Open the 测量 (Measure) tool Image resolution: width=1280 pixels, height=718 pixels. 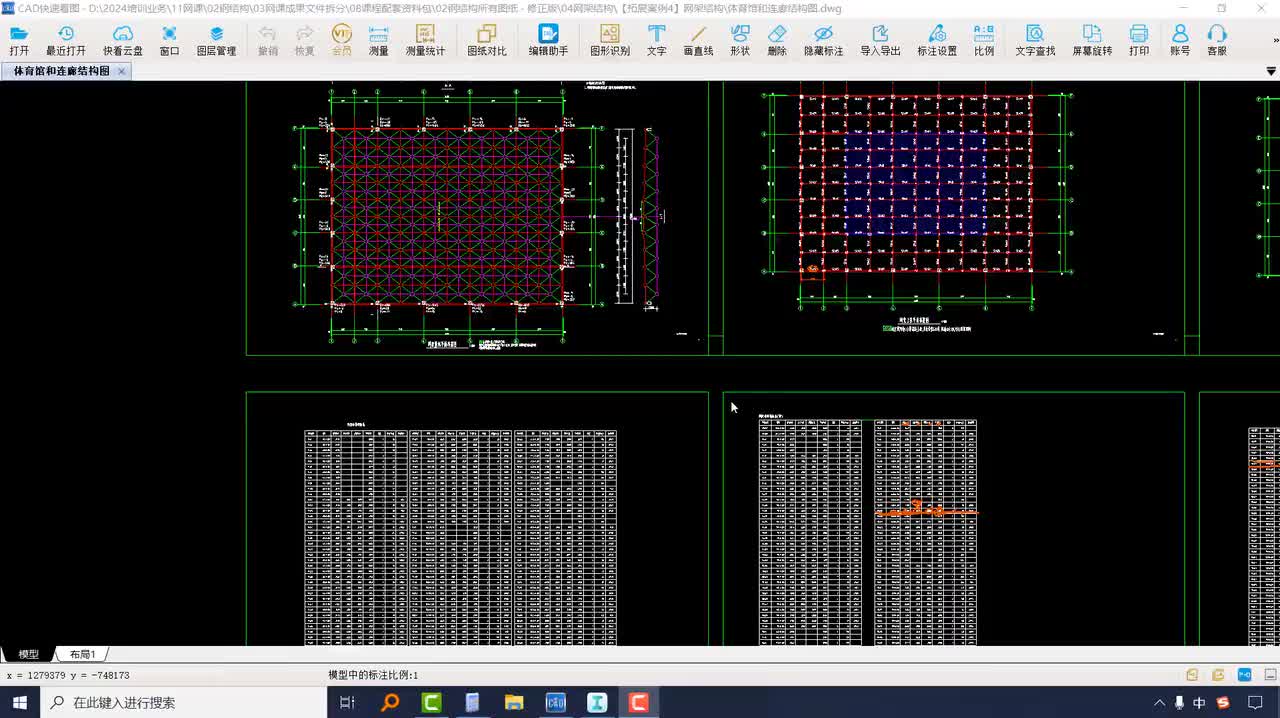pos(378,40)
